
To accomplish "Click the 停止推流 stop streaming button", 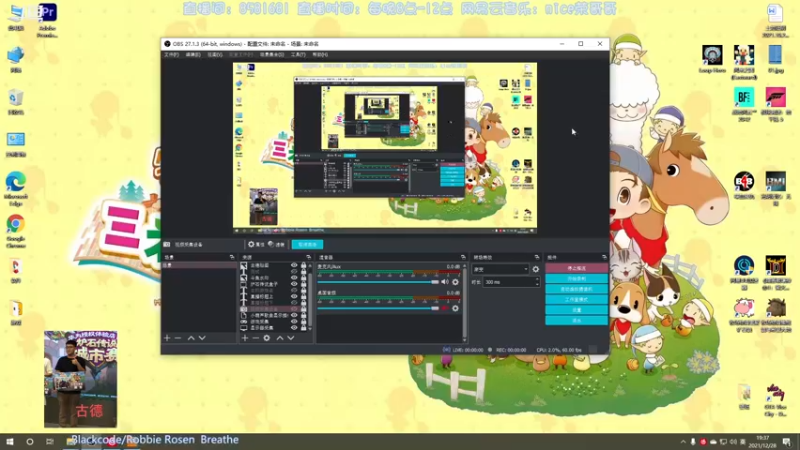I will (x=577, y=268).
